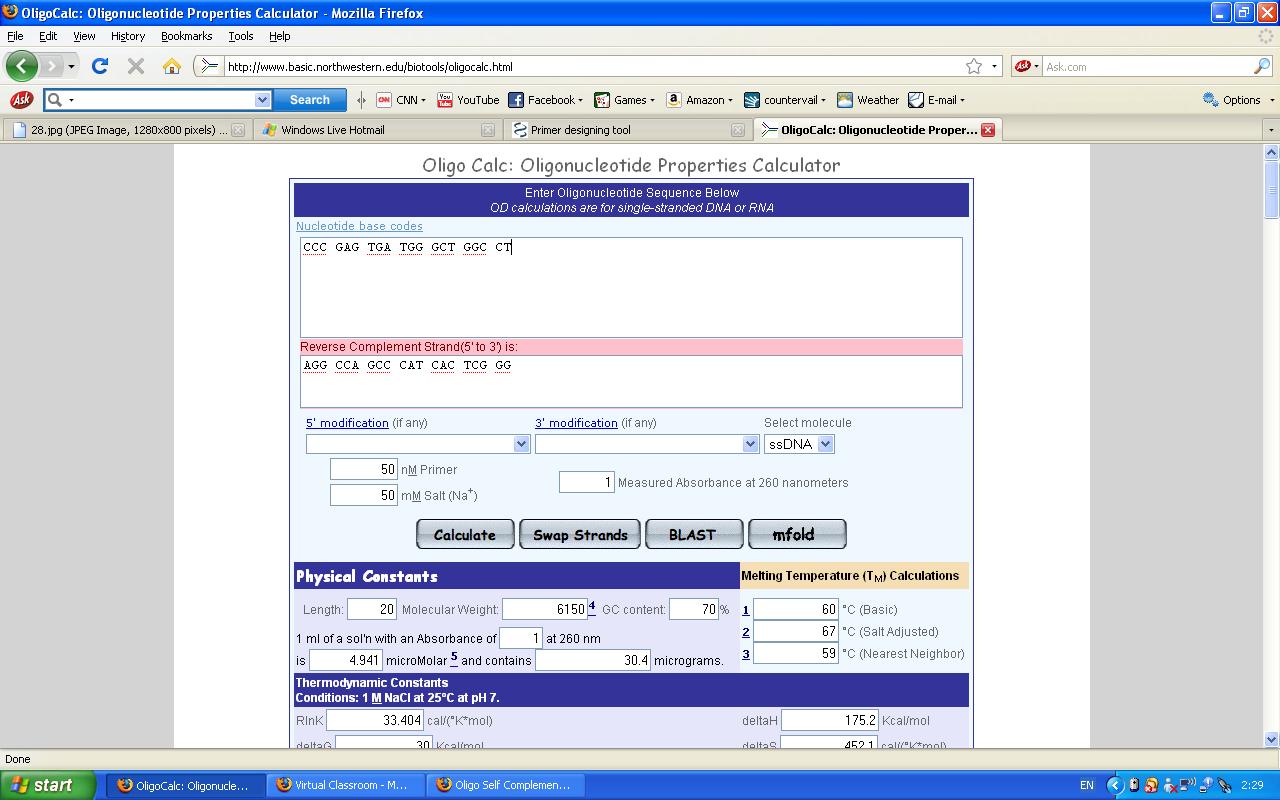Switch to Virtual Classroom taskbar window
Screen dimensions: 1280x800
coord(344,785)
